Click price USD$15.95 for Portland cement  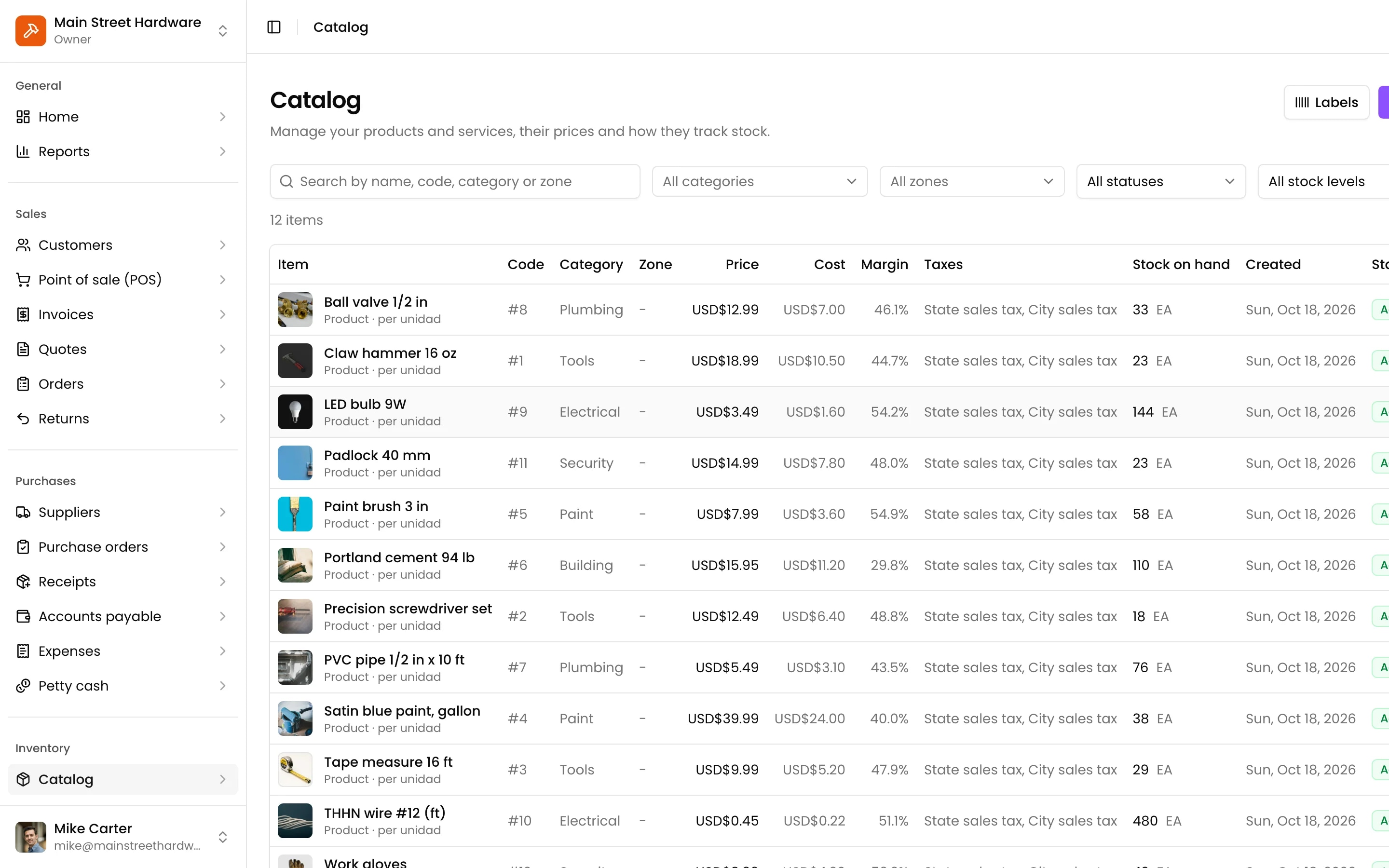point(724,566)
